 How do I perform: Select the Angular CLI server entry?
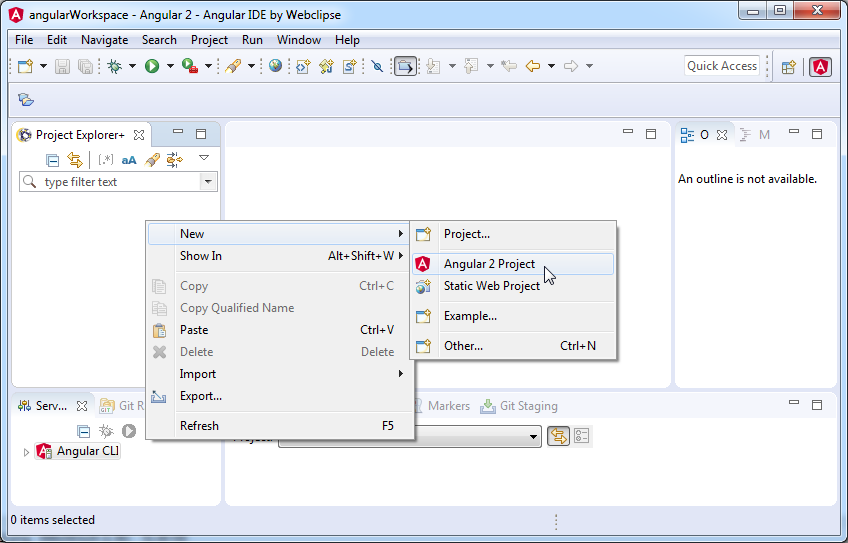coord(77,451)
